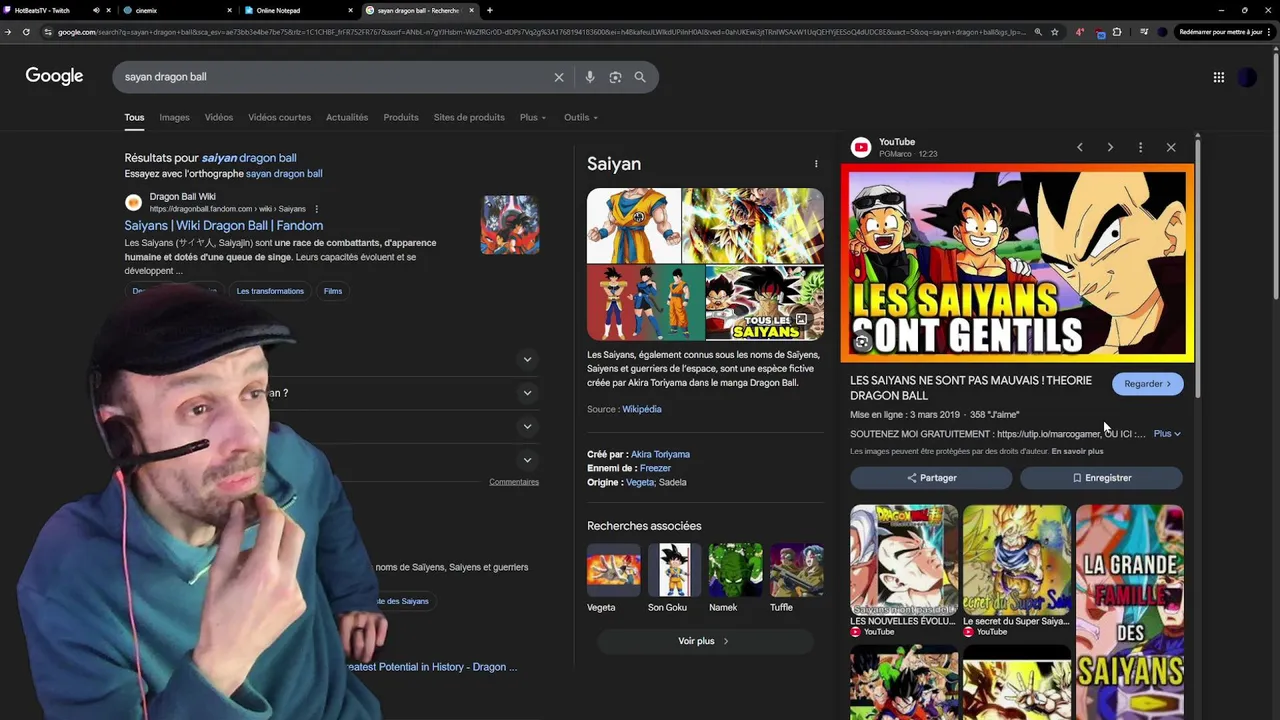Close the cinemix tab
This screenshot has height=720, width=1280.
pyautogui.click(x=229, y=10)
